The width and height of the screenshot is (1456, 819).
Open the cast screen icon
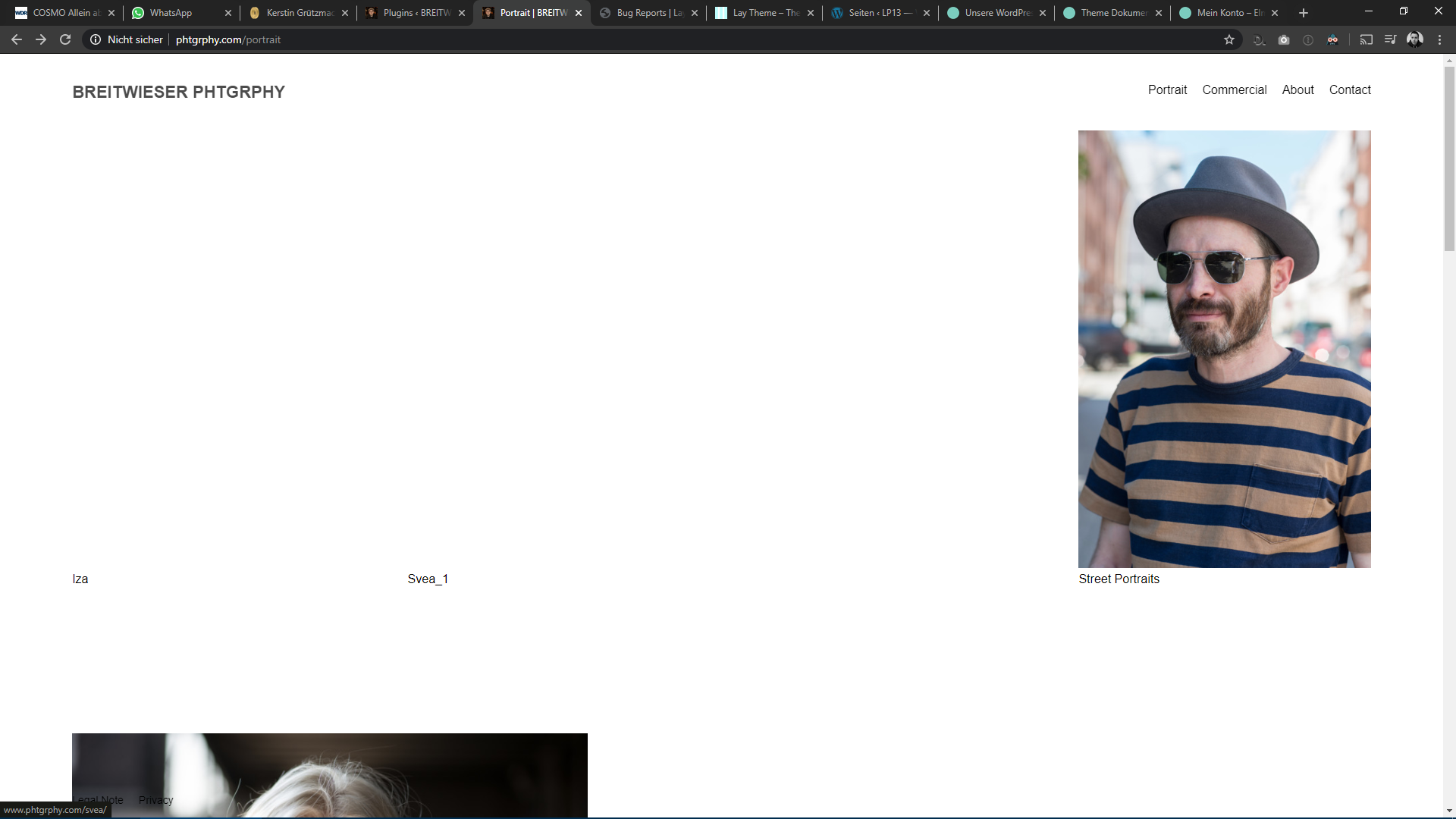(1367, 39)
